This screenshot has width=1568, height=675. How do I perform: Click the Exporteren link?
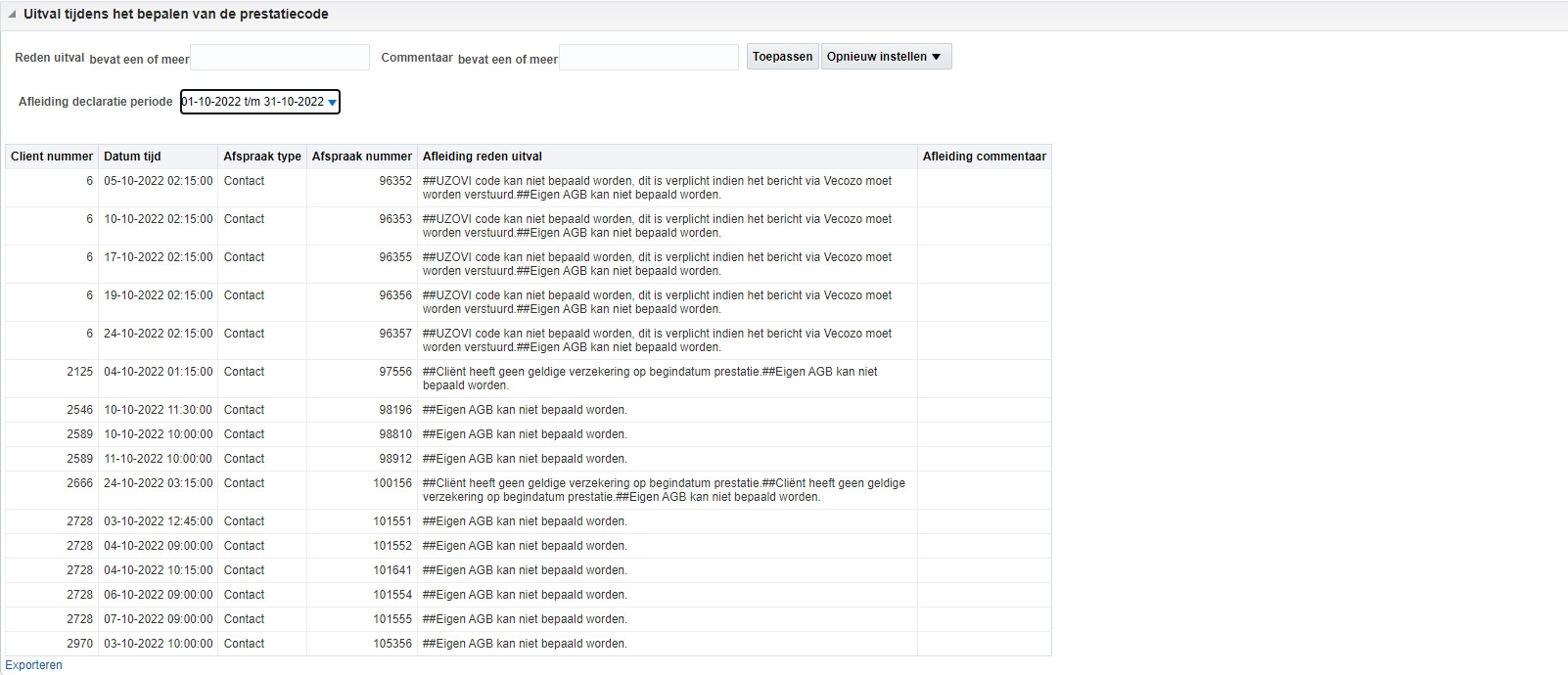(x=34, y=665)
